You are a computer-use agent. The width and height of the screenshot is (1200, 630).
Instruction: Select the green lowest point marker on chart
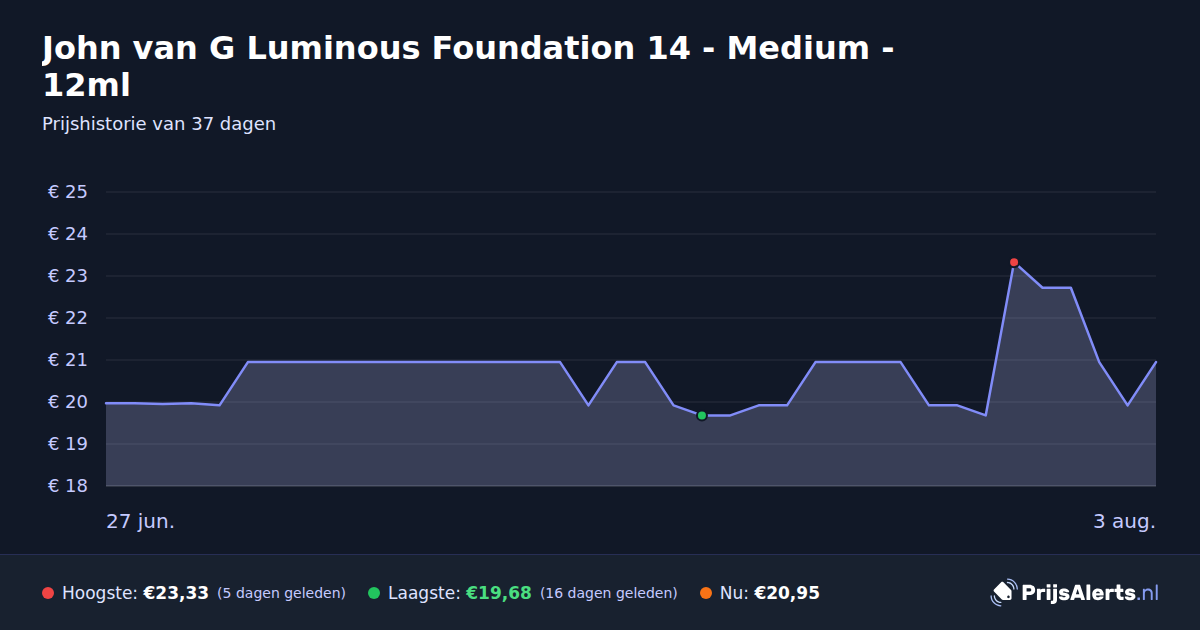(x=702, y=415)
